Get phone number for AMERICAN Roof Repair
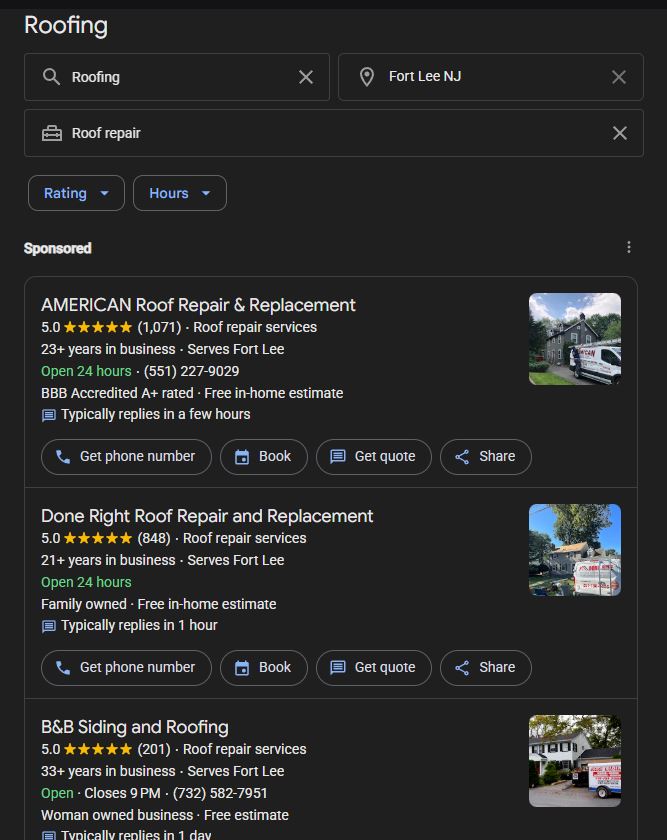 [x=126, y=456]
